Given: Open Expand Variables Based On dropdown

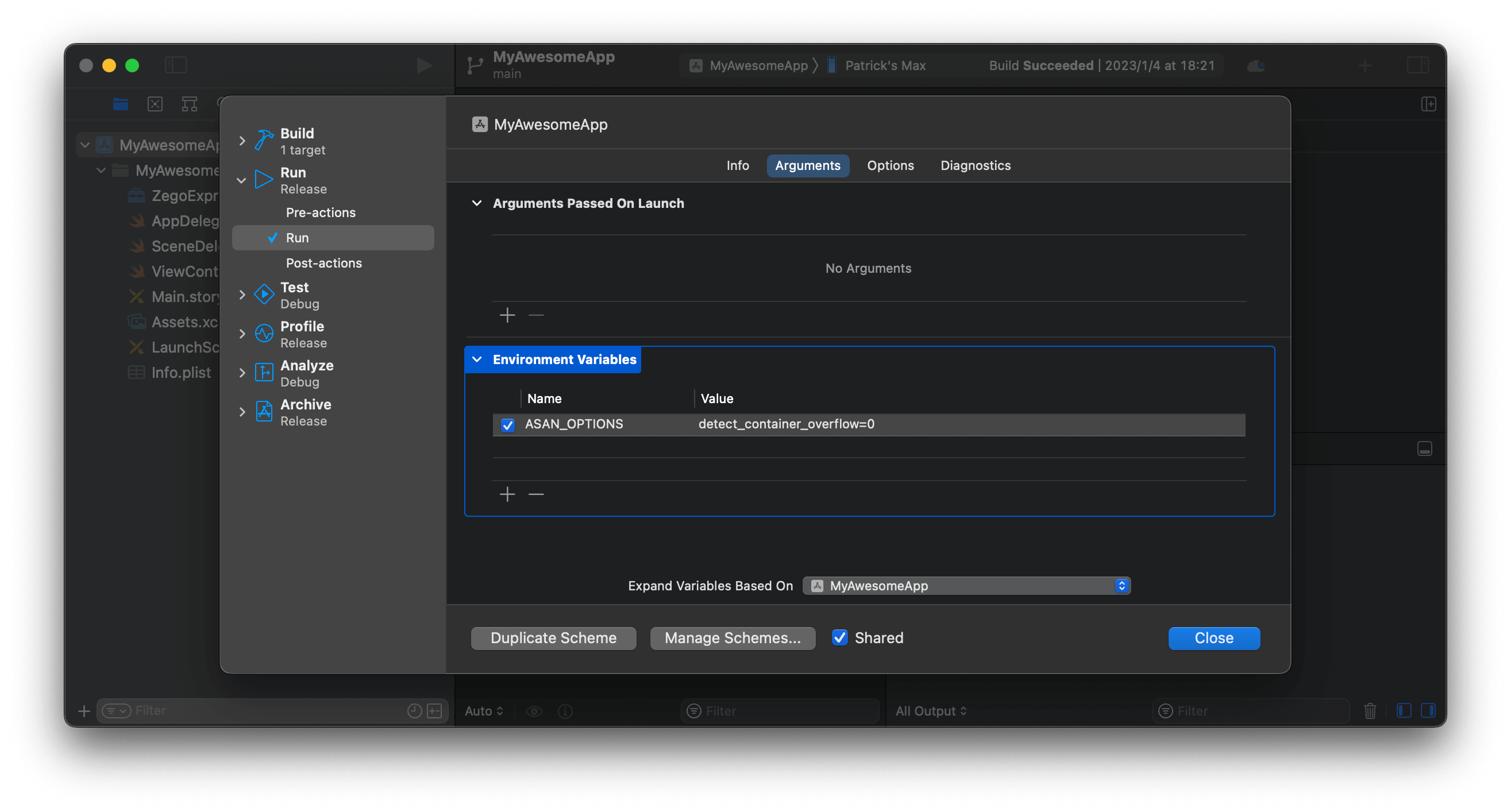Looking at the screenshot, I should tap(966, 585).
